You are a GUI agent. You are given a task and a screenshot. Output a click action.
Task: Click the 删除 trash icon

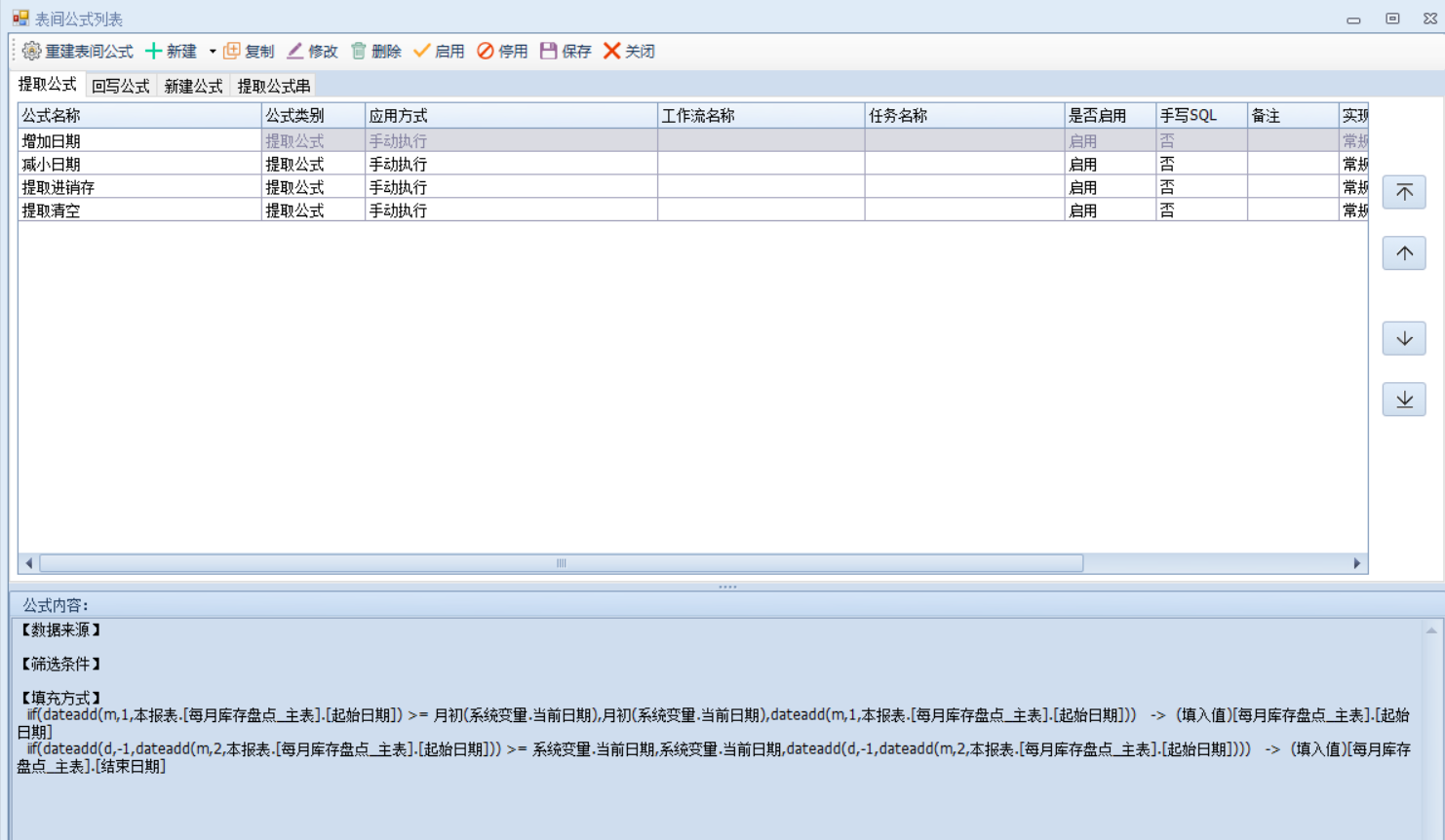click(x=359, y=51)
